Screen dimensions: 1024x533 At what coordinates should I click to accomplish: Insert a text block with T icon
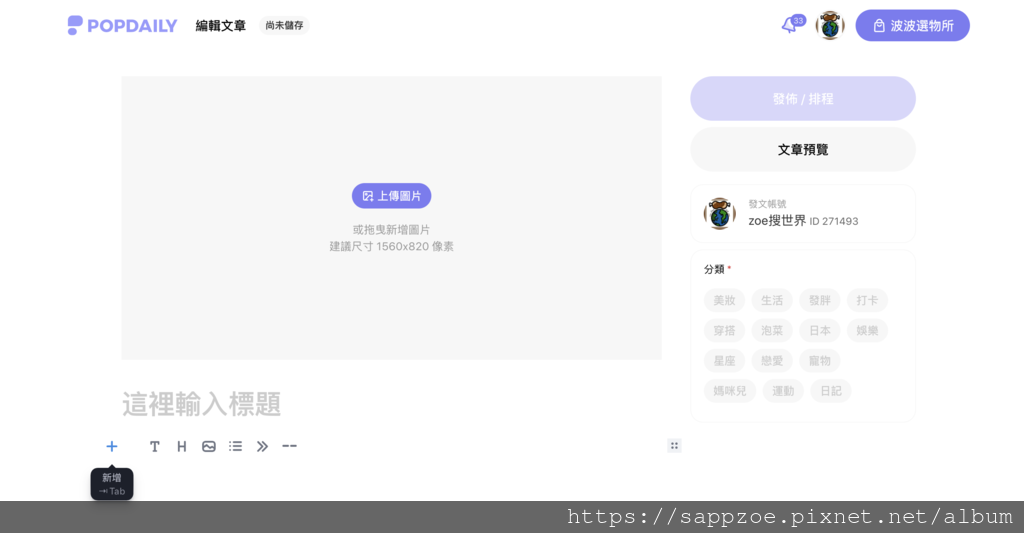154,446
